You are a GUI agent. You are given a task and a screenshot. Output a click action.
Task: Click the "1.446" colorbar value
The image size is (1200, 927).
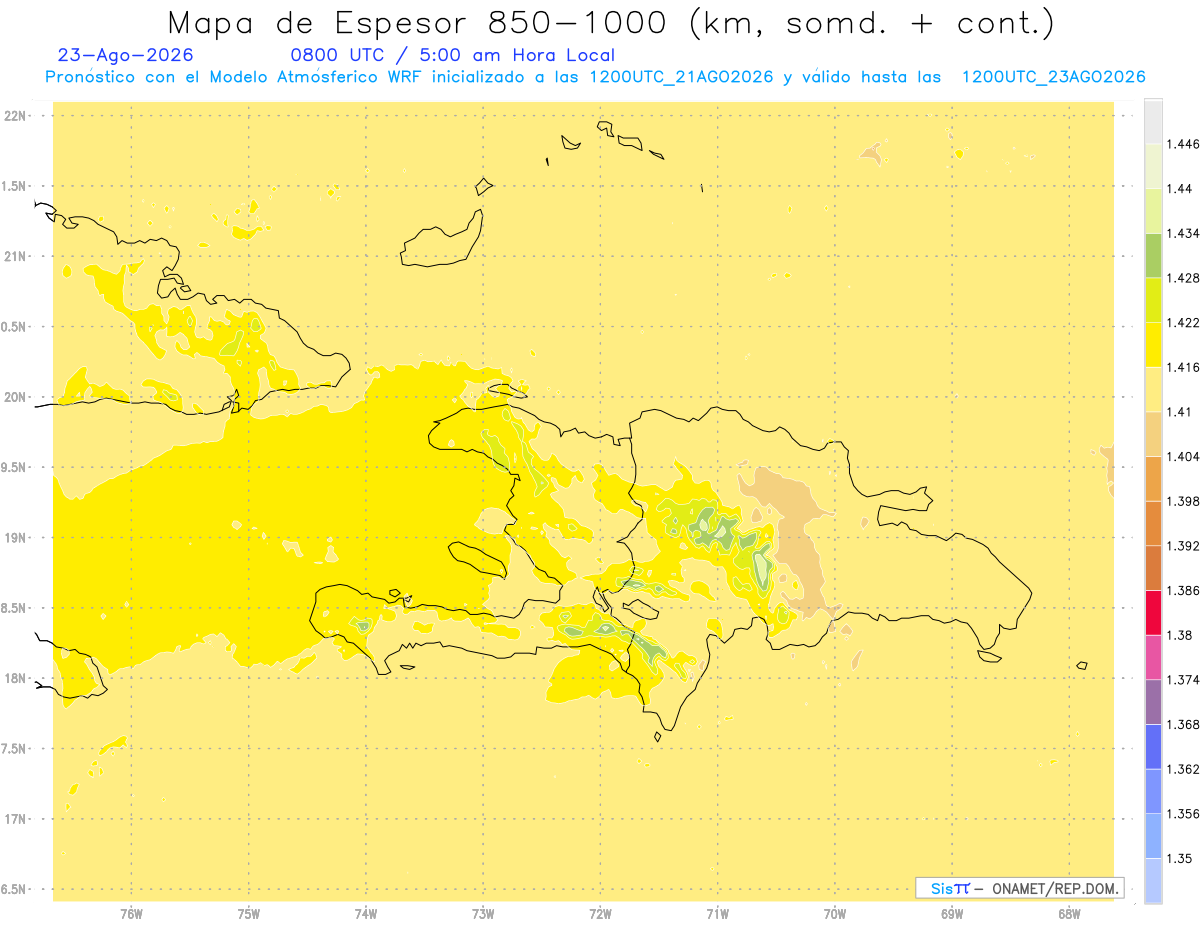click(x=1183, y=144)
